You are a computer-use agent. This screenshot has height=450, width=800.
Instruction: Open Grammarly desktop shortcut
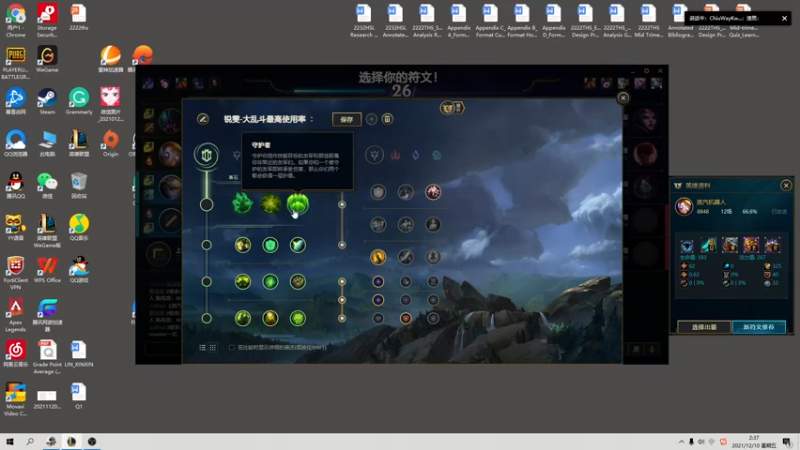coord(79,102)
